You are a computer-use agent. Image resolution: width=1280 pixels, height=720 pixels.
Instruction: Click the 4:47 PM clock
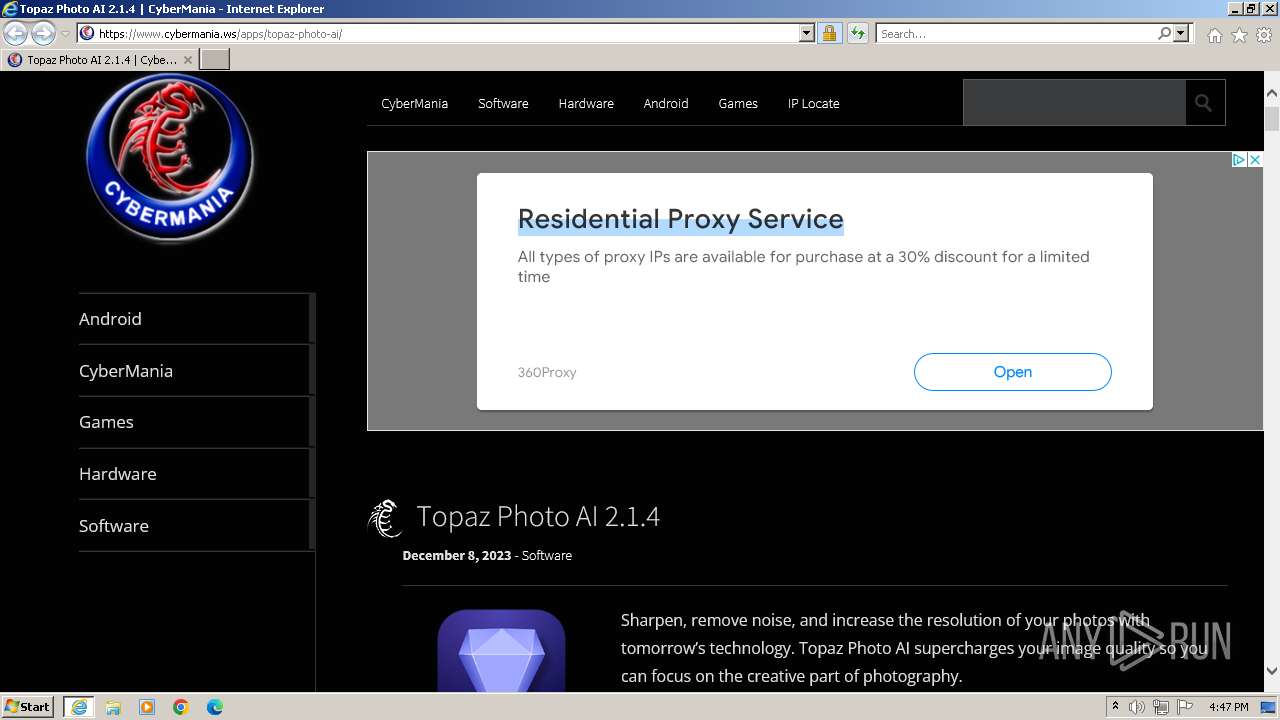pos(1228,707)
